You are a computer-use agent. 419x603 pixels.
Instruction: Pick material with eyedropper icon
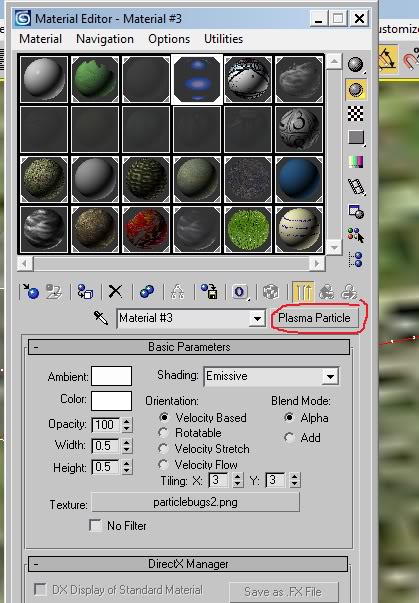pos(101,318)
